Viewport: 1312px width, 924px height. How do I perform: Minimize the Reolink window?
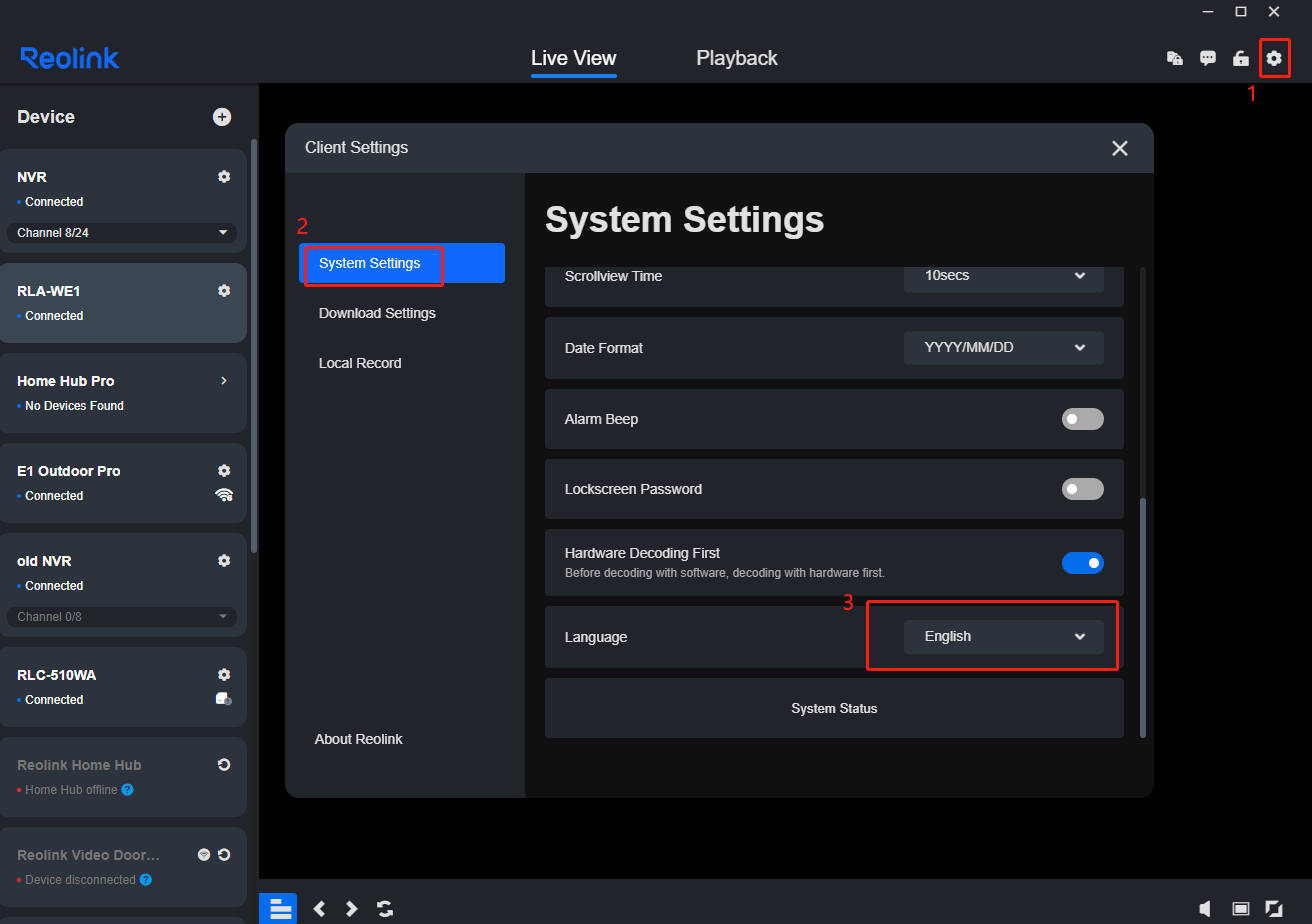[x=1207, y=12]
